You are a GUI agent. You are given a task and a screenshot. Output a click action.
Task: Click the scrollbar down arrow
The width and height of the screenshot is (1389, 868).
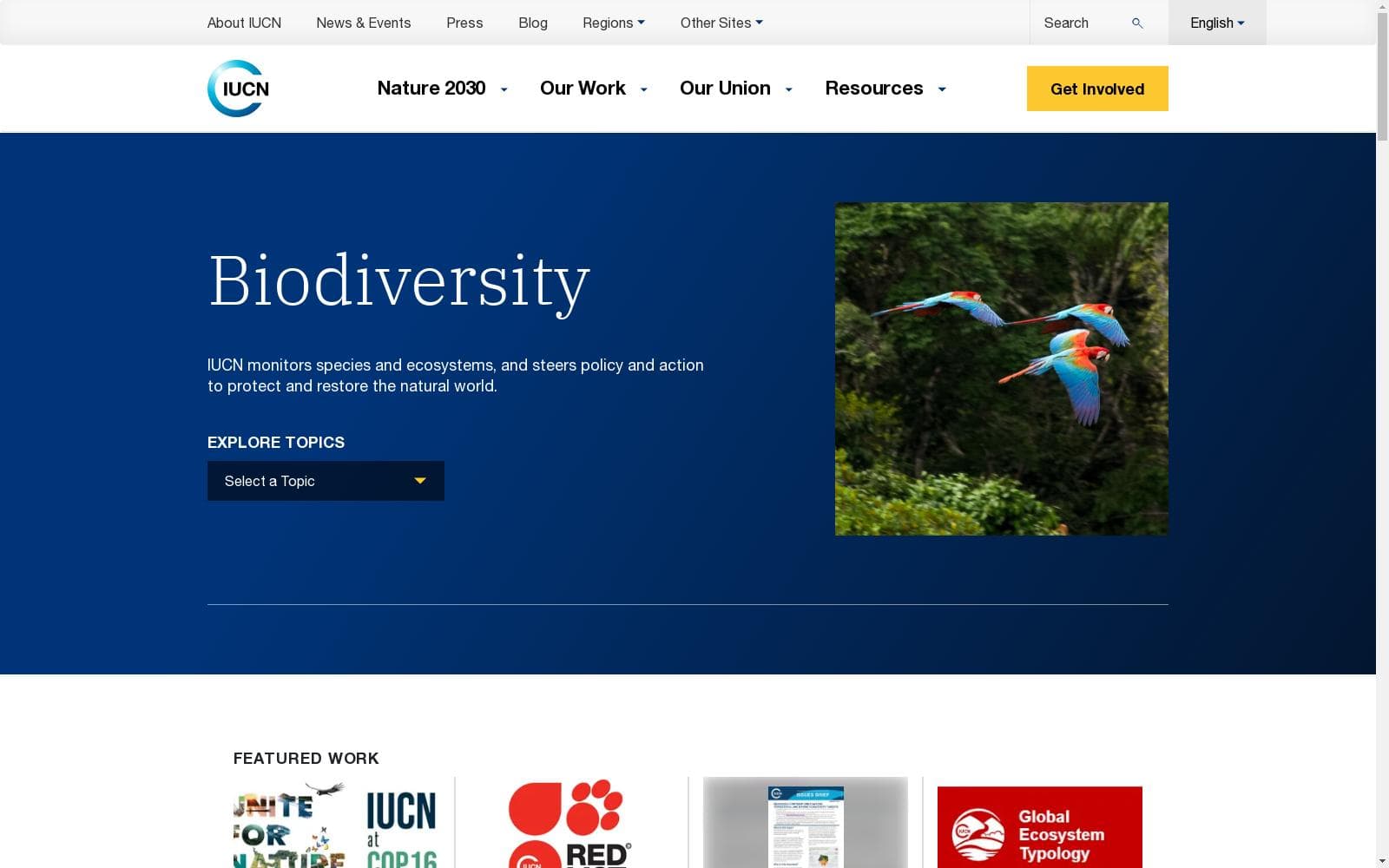coord(1382,861)
